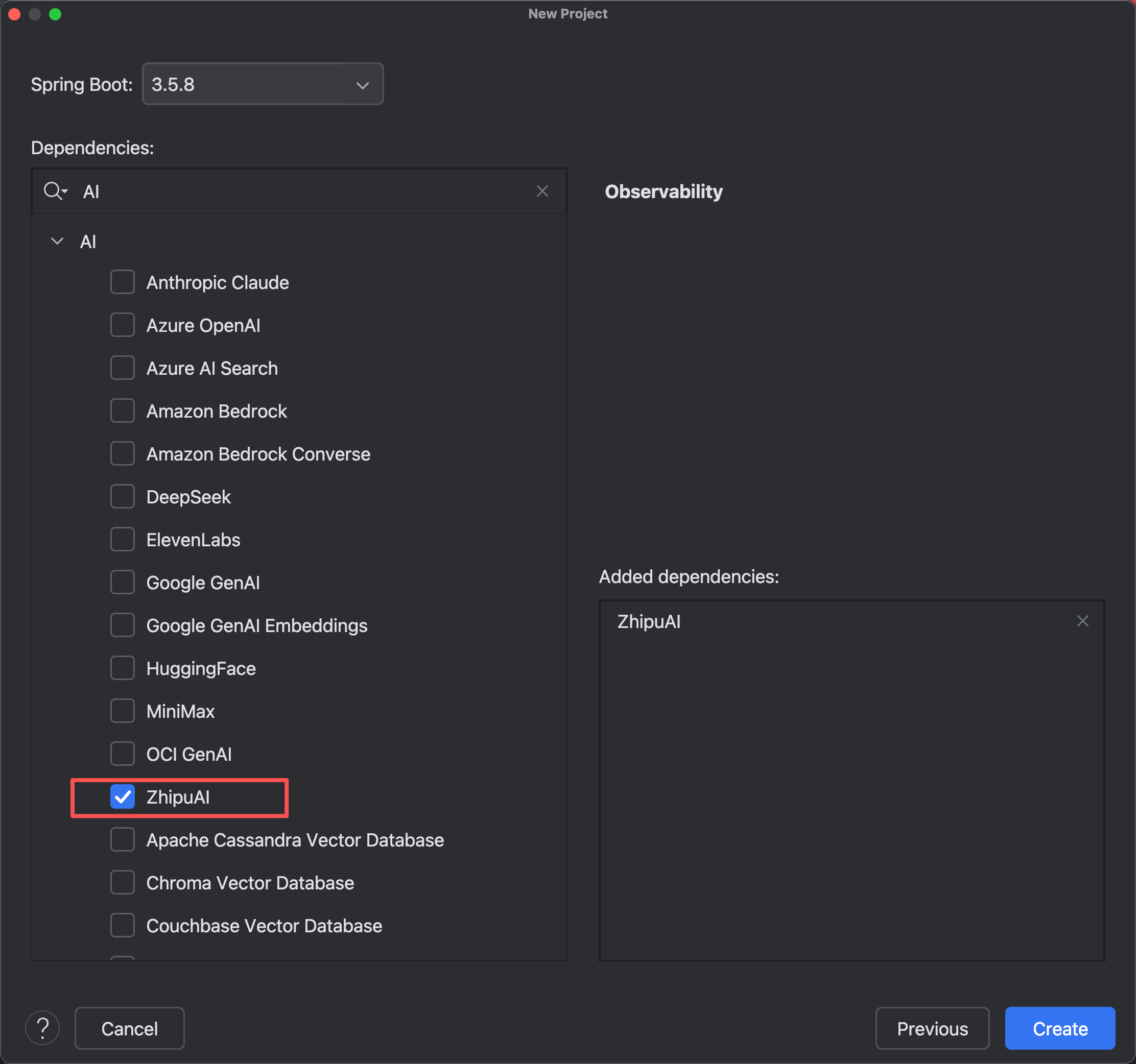1136x1064 pixels.
Task: Select the Amazon Bedrock Converse item
Action: 258,454
